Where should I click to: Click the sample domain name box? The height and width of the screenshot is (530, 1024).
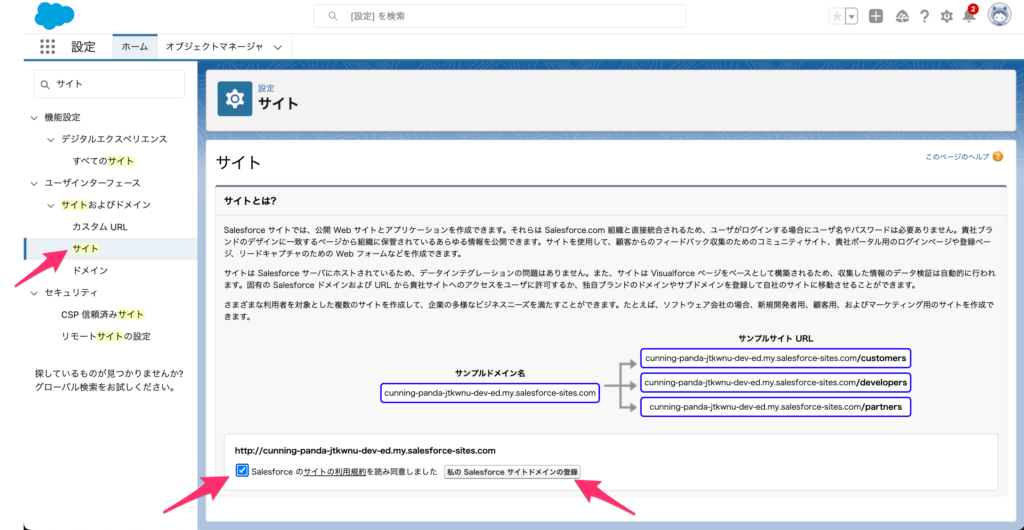[490, 392]
